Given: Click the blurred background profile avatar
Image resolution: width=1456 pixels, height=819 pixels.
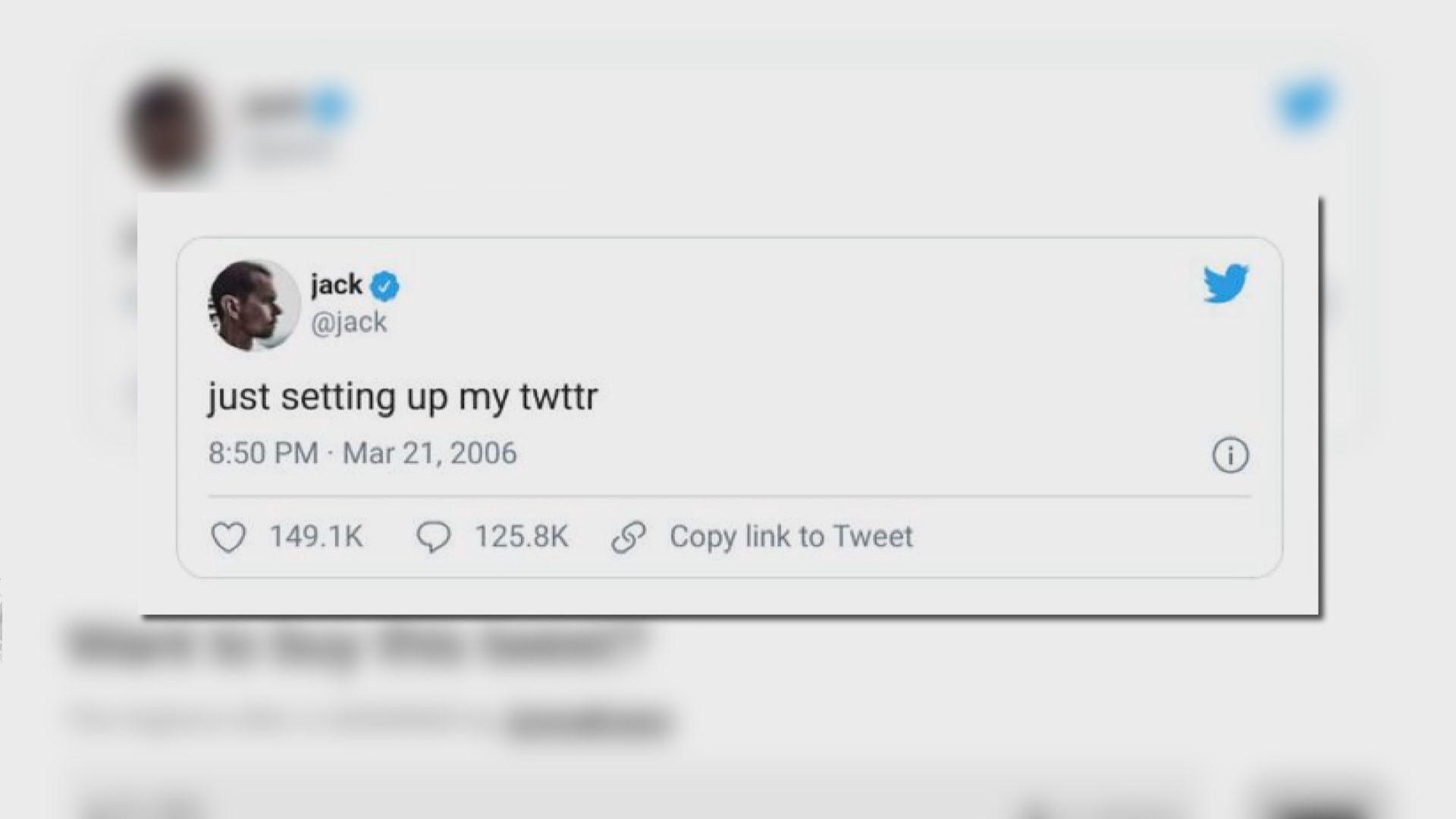Looking at the screenshot, I should pos(168,126).
